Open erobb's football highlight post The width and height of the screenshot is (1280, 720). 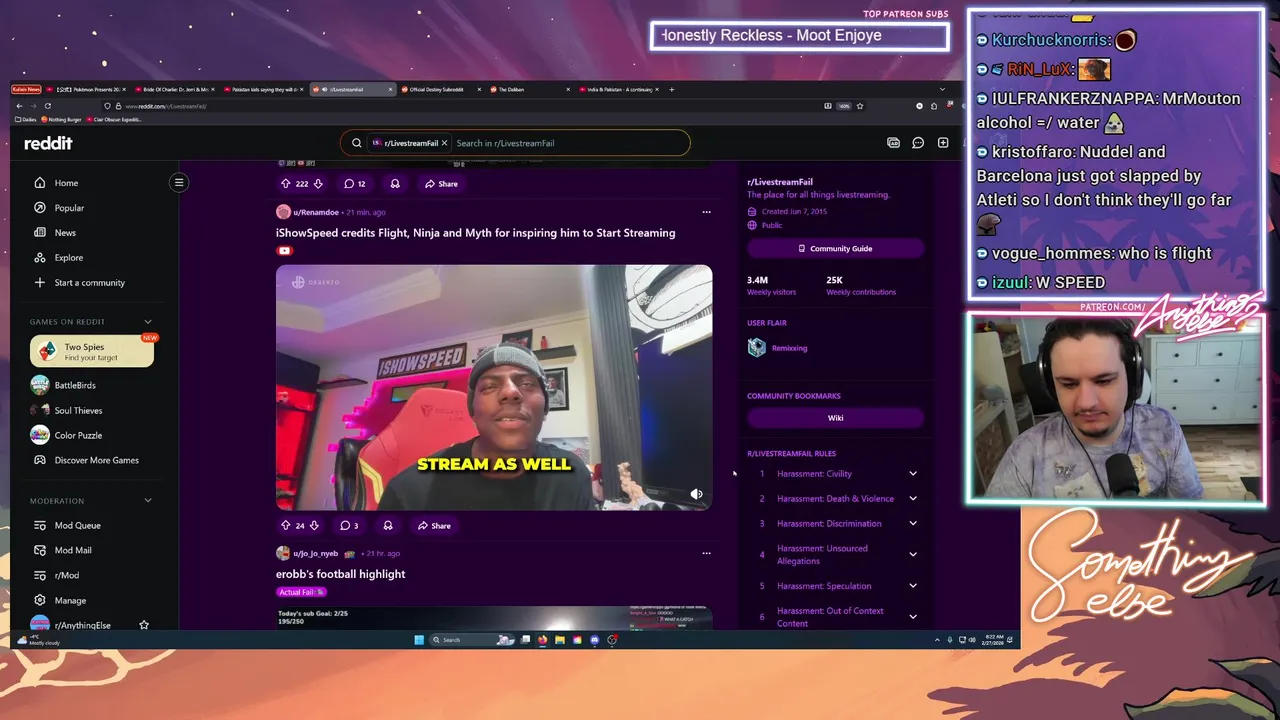340,574
